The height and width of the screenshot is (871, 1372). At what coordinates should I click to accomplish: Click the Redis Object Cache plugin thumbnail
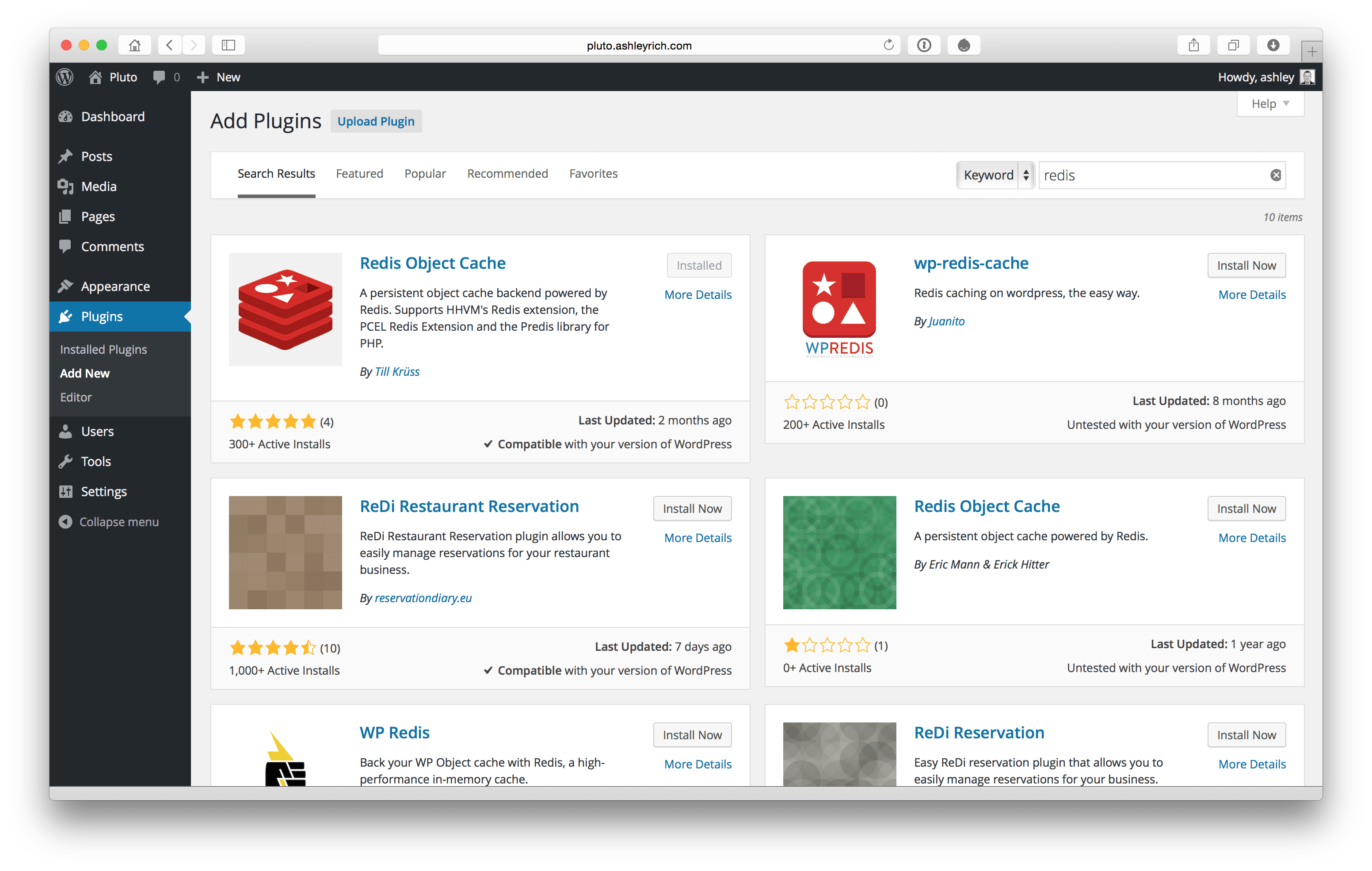pyautogui.click(x=285, y=309)
